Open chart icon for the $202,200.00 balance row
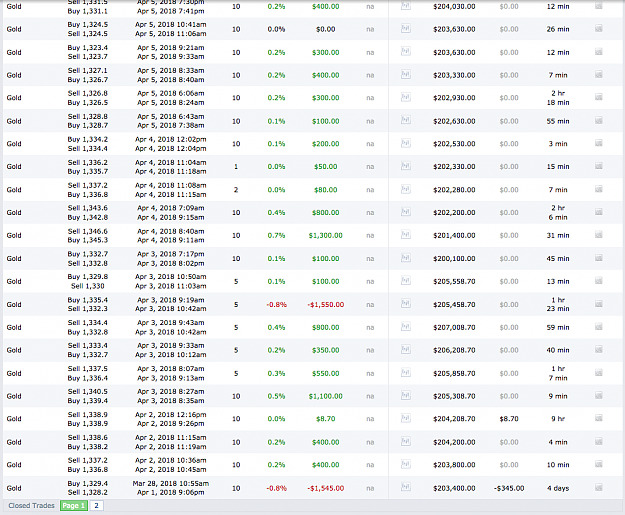This screenshot has width=625, height=515. [x=406, y=212]
